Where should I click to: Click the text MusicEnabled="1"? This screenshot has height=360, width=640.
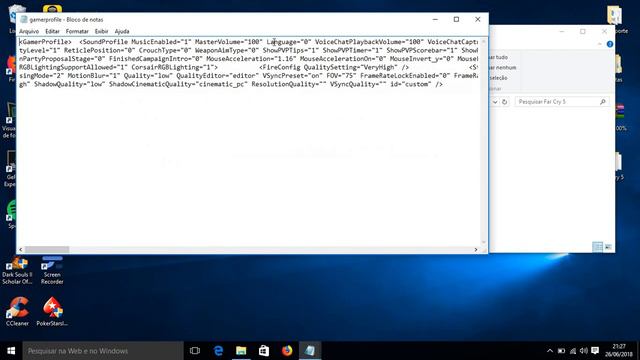pos(161,42)
